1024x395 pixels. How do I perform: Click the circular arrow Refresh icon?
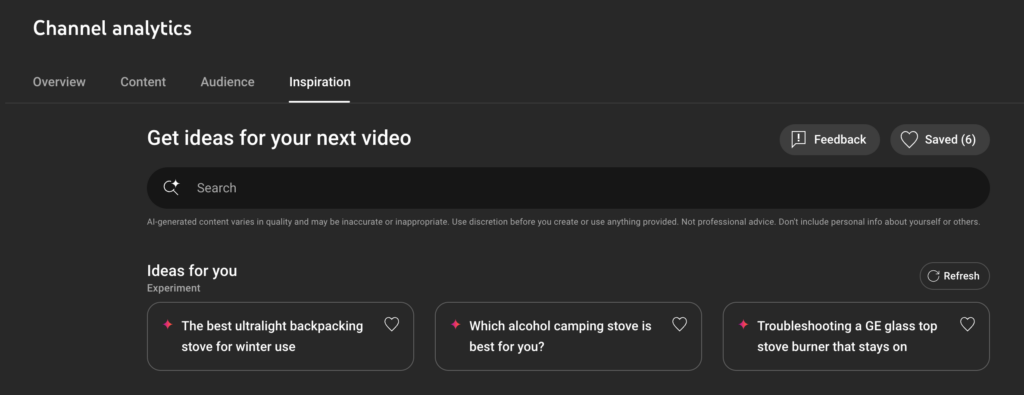(933, 276)
